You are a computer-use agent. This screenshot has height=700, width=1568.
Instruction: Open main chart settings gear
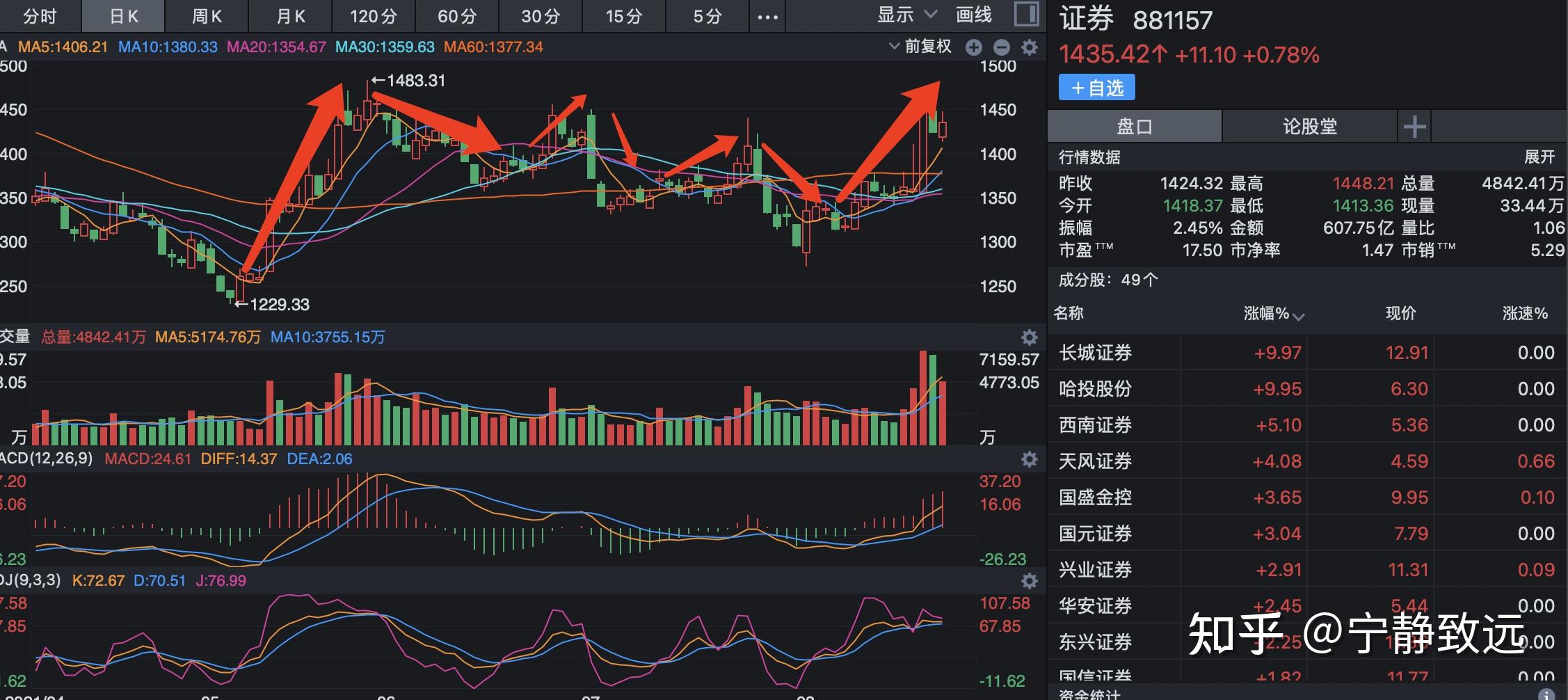pyautogui.click(x=1030, y=47)
